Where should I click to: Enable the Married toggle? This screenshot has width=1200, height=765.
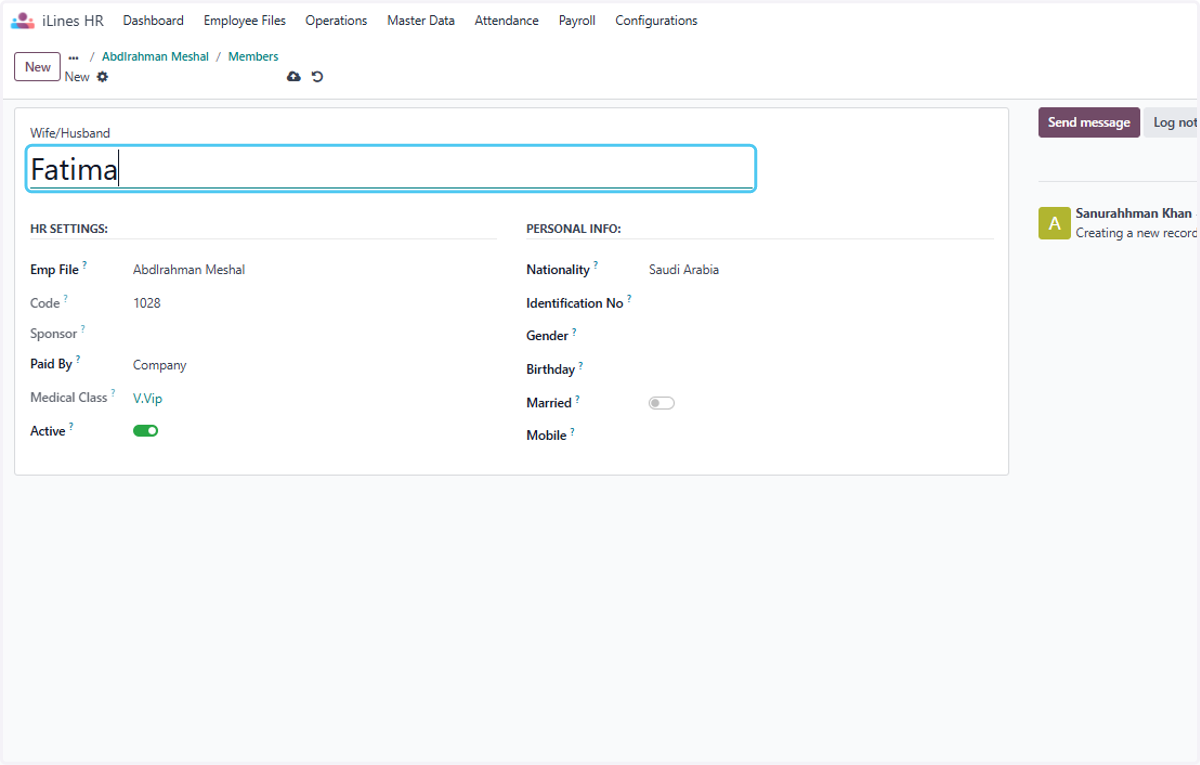tap(662, 403)
